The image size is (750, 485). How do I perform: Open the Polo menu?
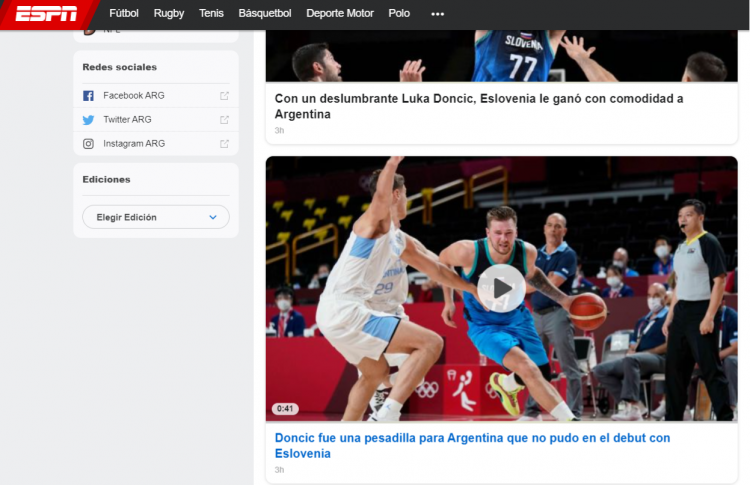pos(399,13)
